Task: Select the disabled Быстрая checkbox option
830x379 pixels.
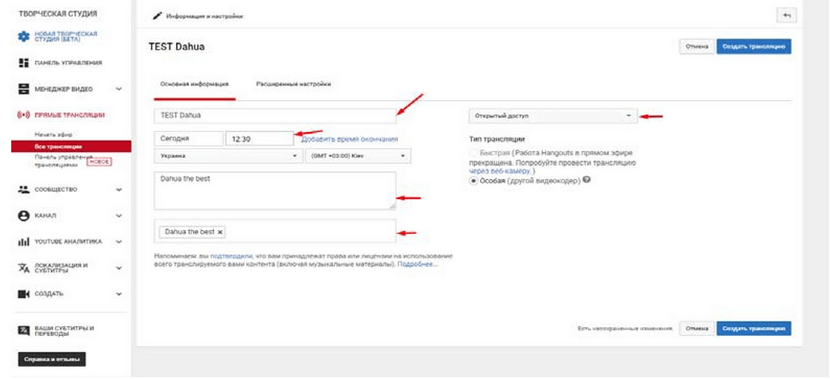Action: (473, 153)
